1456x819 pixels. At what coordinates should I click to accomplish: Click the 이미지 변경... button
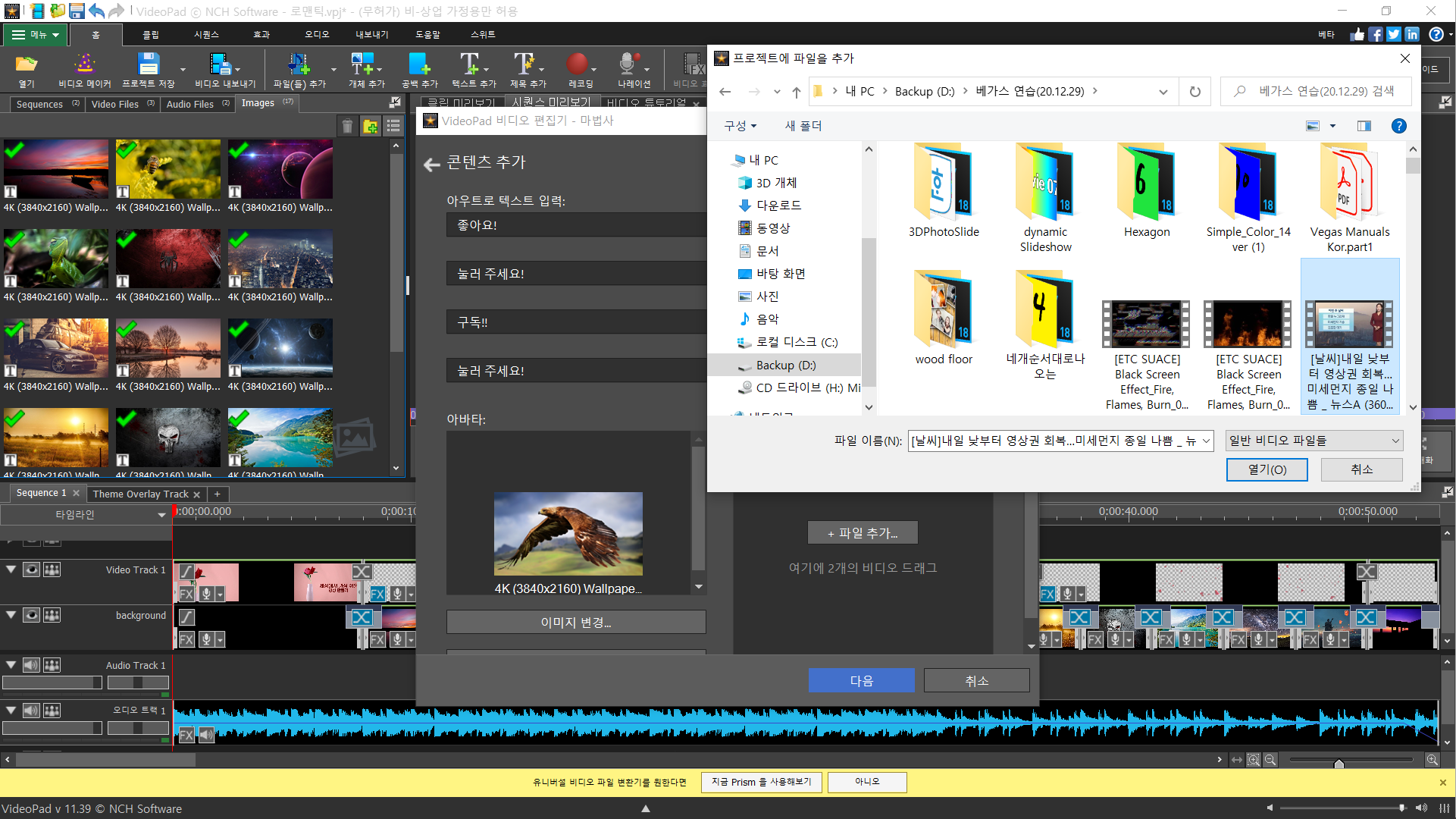(576, 623)
